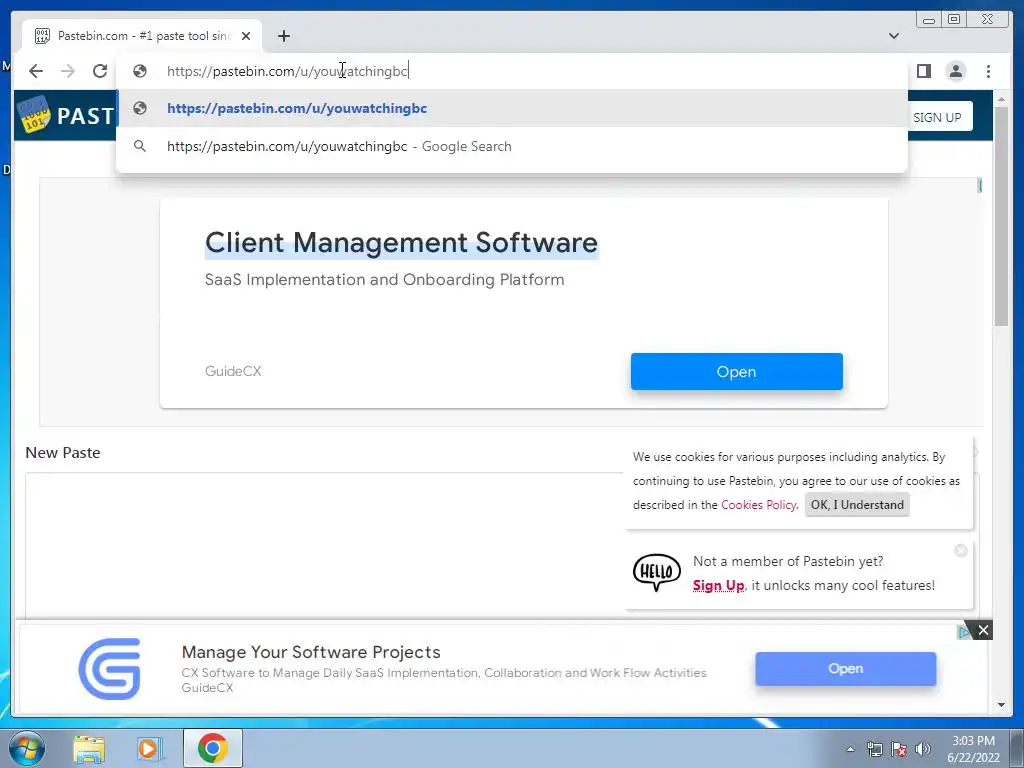Click the globe icon in address bar
The height and width of the screenshot is (768, 1024).
tap(140, 71)
